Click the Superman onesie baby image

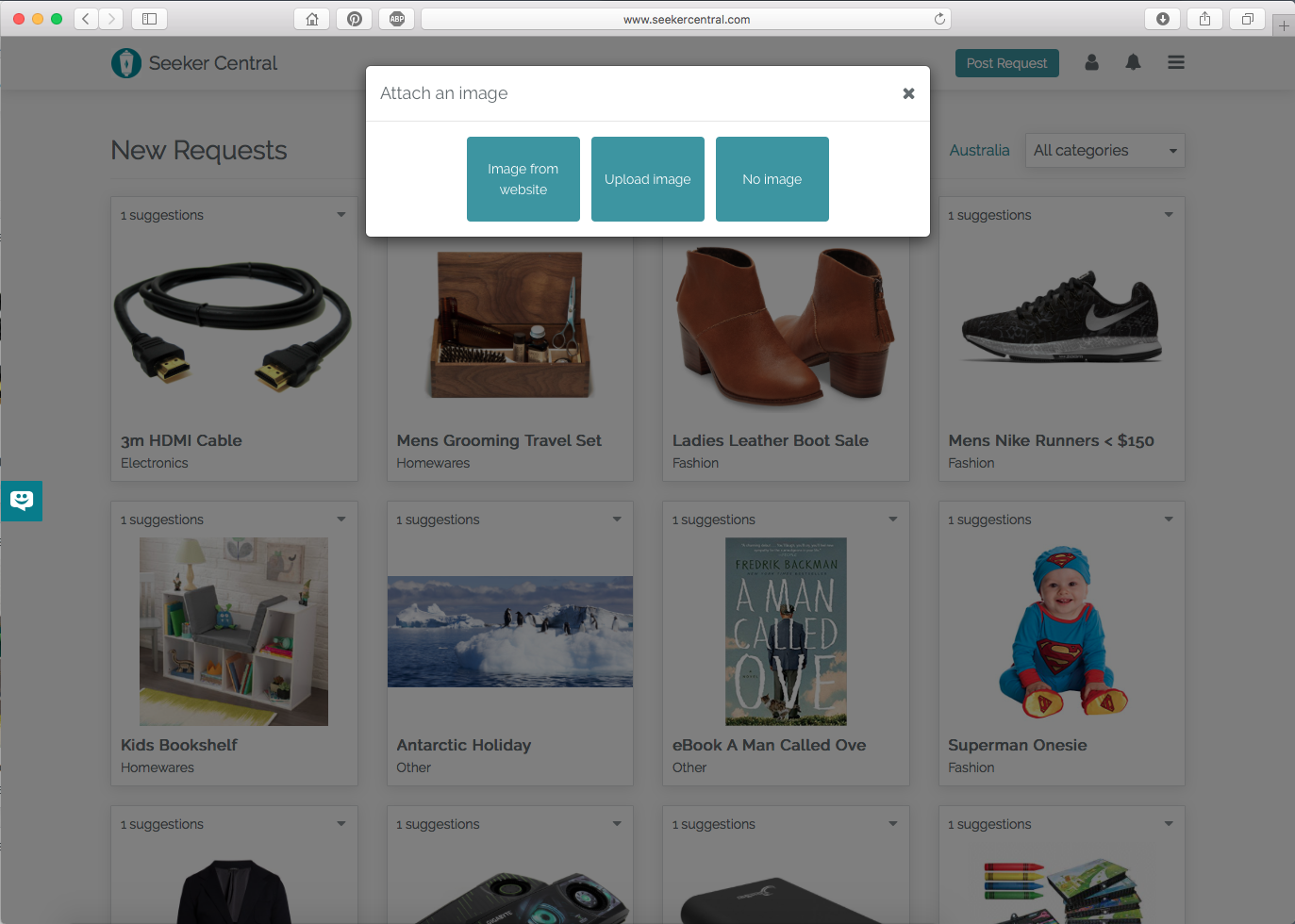[x=1062, y=632]
